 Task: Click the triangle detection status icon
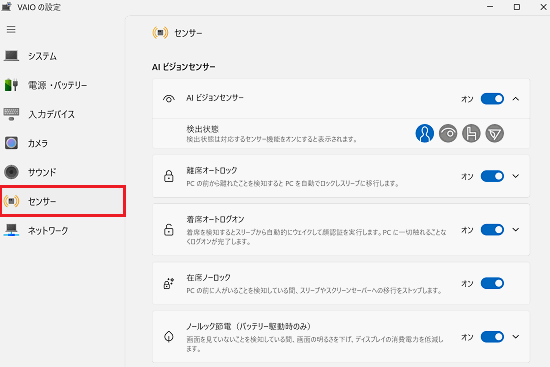tap(495, 133)
